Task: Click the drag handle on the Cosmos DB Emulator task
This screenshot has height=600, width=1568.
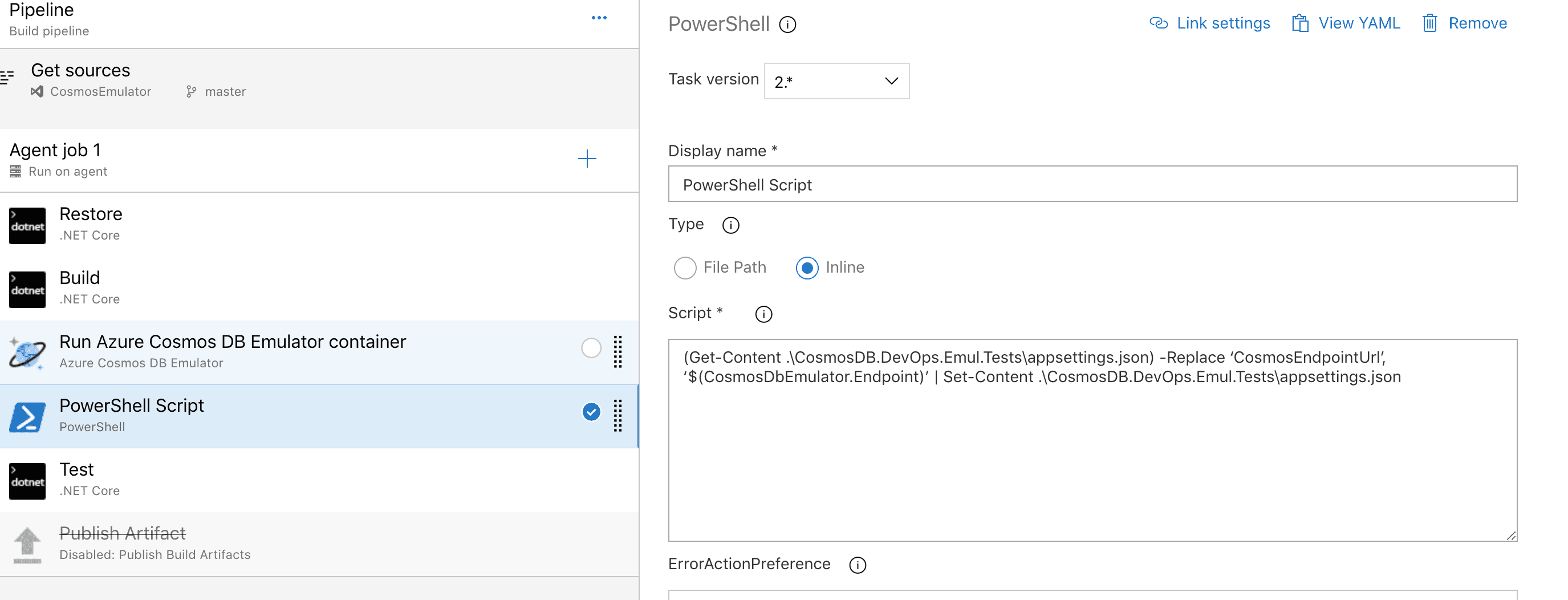Action: pos(618,351)
